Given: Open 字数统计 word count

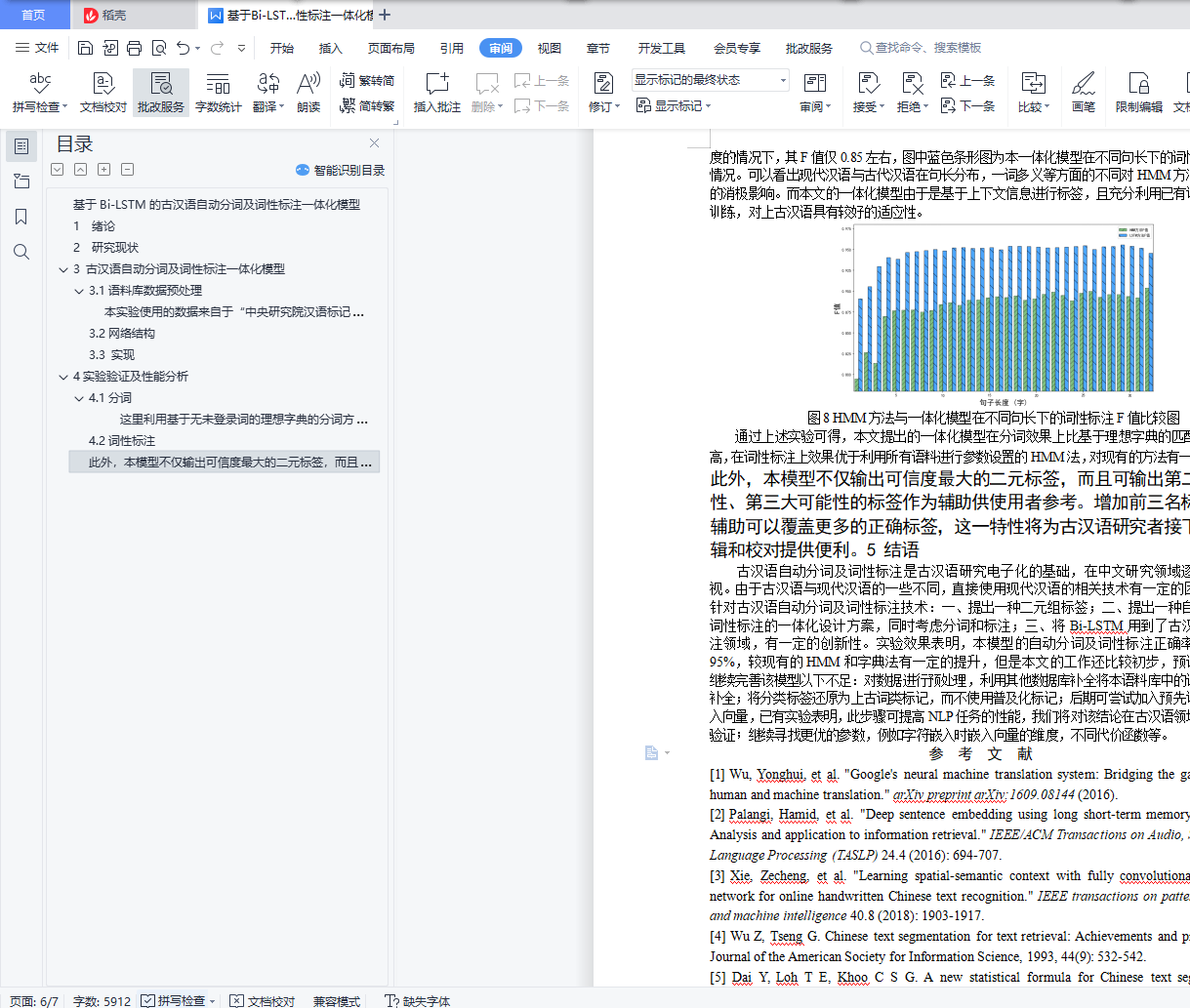Looking at the screenshot, I should click(219, 93).
